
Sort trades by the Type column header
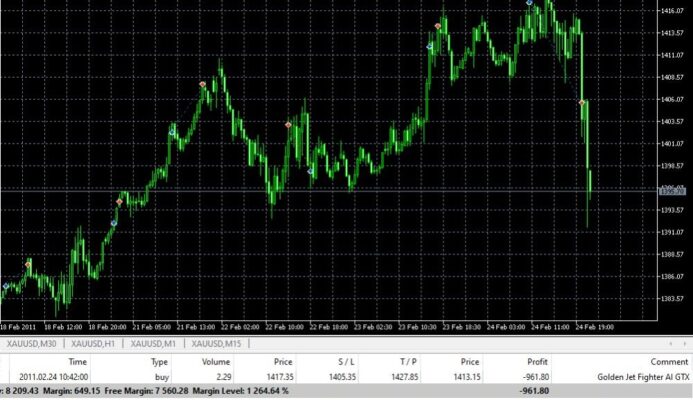point(159,361)
